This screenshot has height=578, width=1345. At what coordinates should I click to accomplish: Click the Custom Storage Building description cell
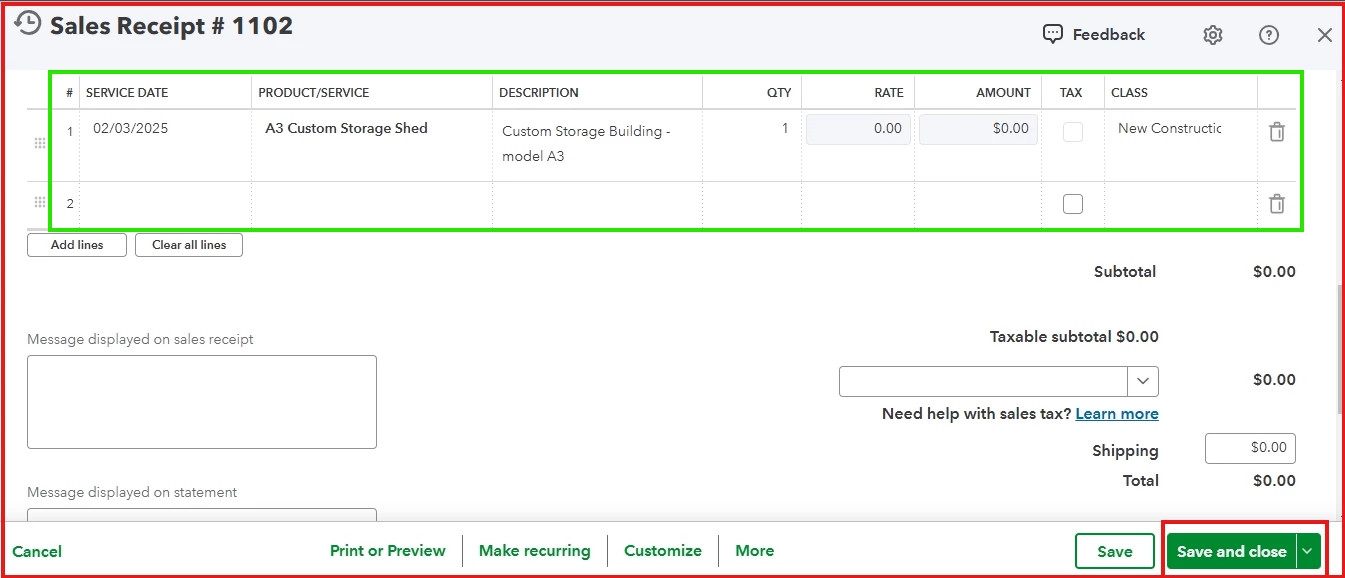pyautogui.click(x=598, y=145)
